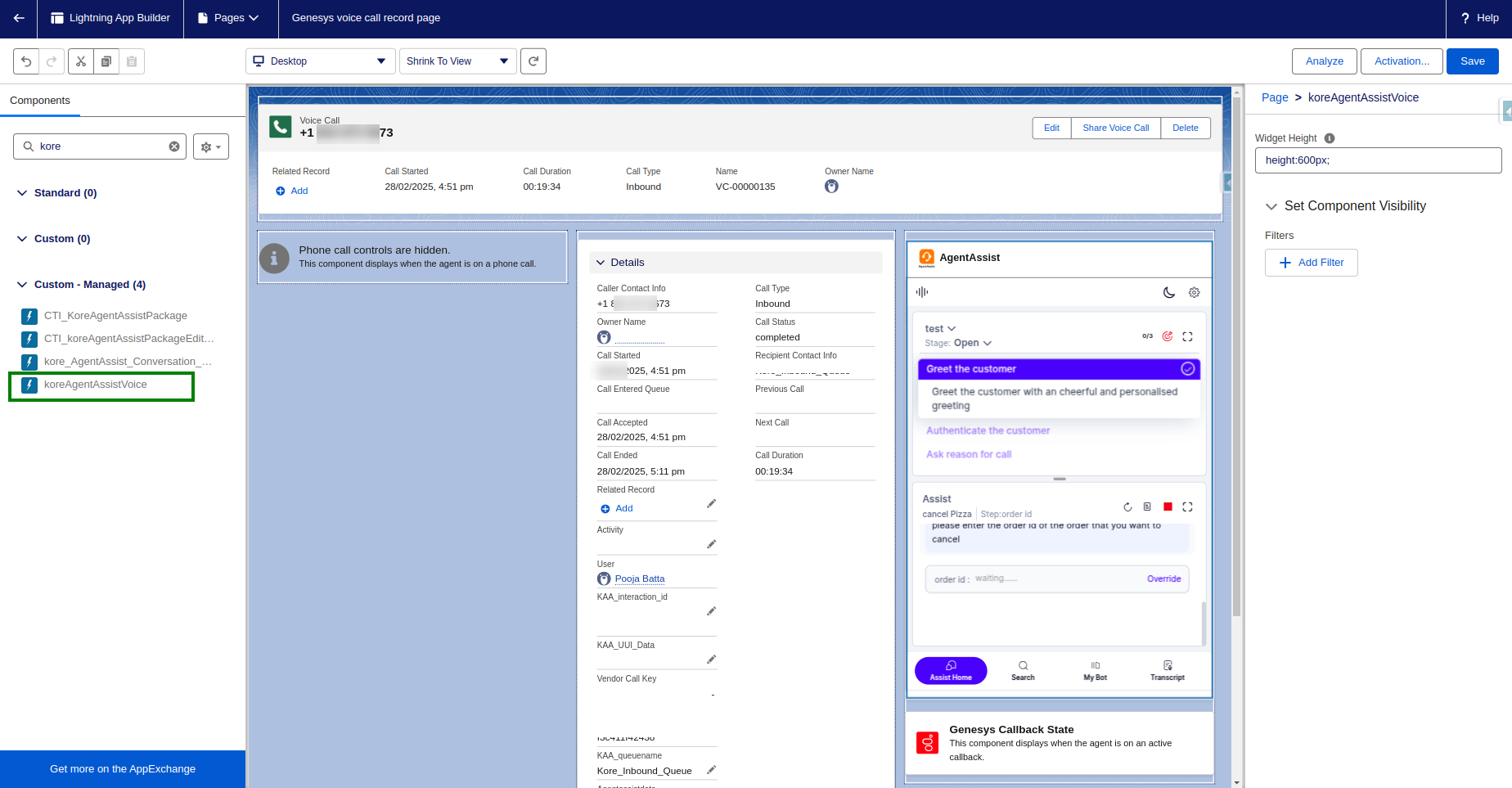Click the Add Filter button

click(x=1311, y=263)
